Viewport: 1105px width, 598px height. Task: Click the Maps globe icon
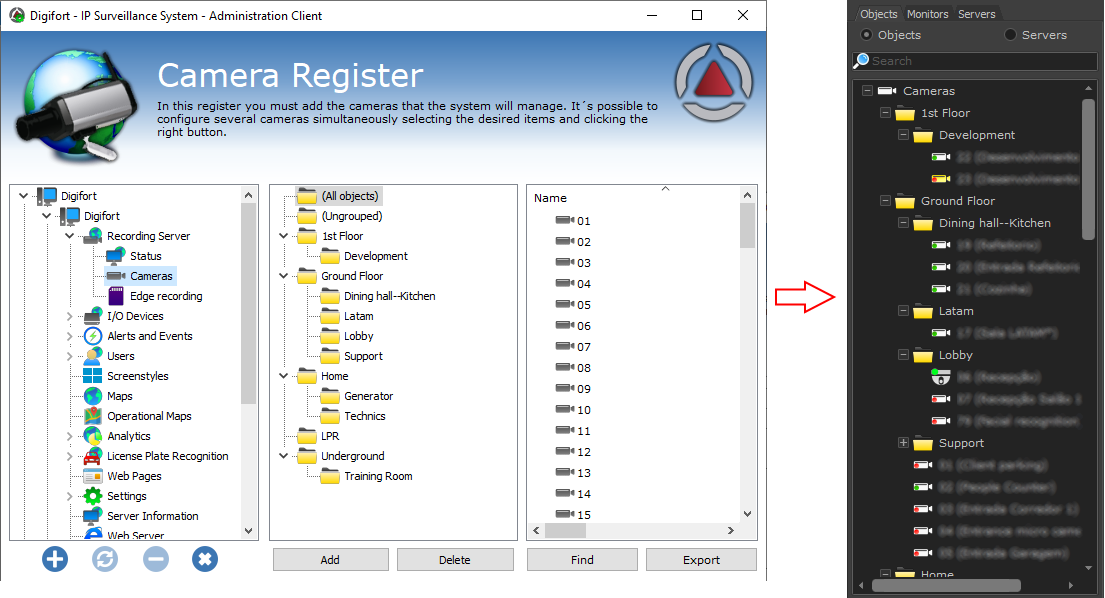[93, 396]
